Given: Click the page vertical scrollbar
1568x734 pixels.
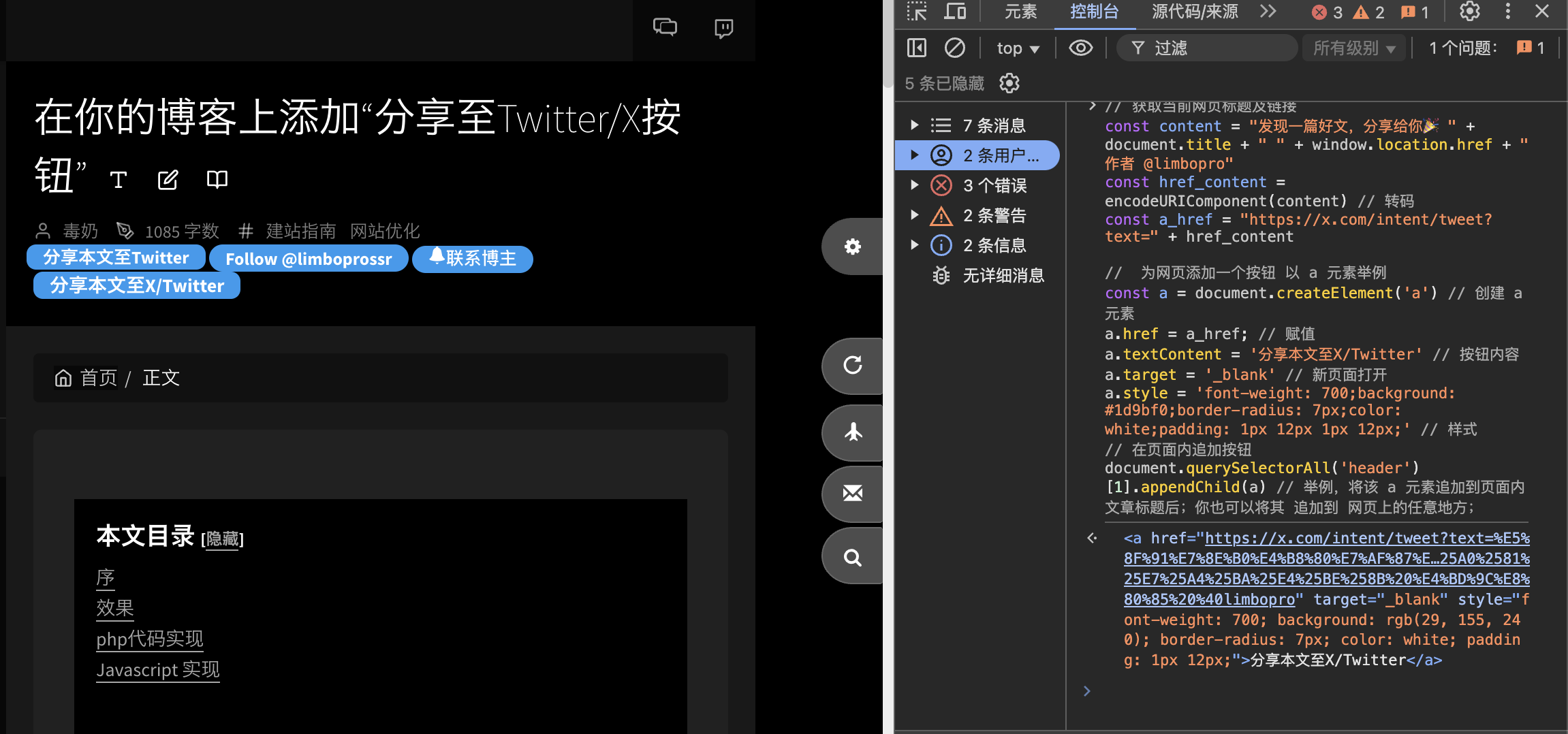Looking at the screenshot, I should click(x=888, y=44).
